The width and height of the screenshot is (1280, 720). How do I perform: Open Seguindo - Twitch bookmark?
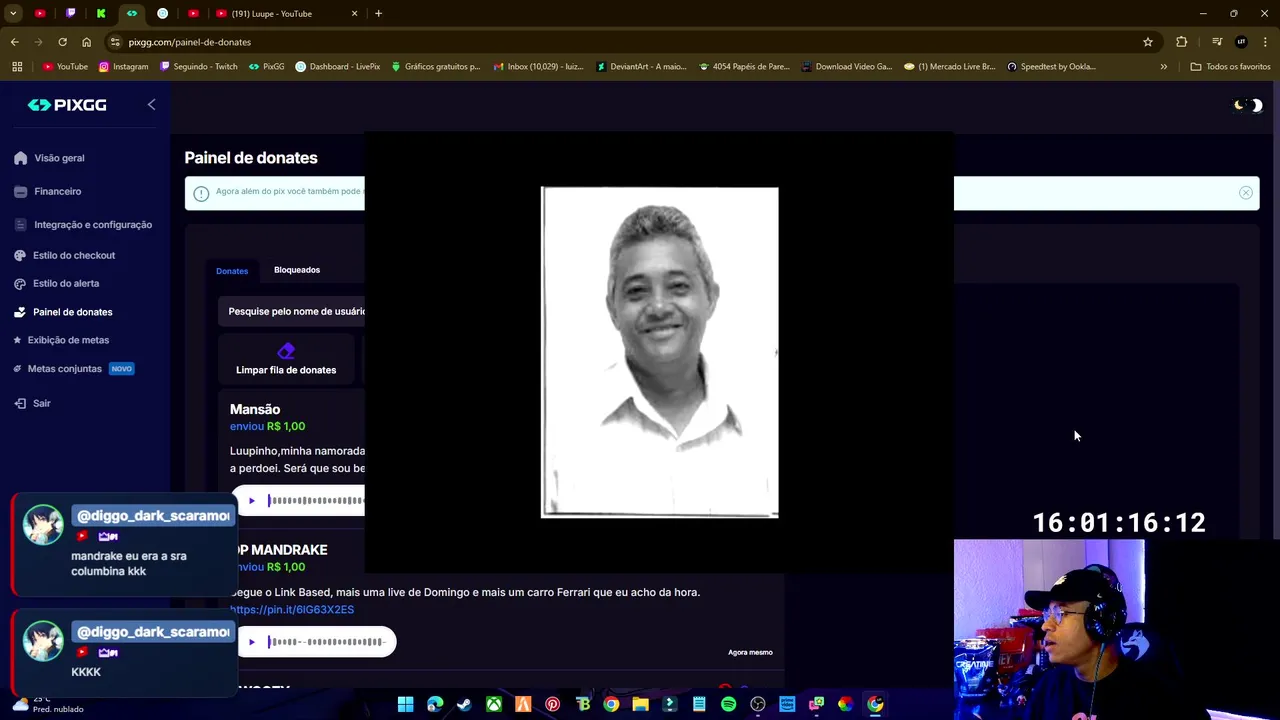pos(197,67)
